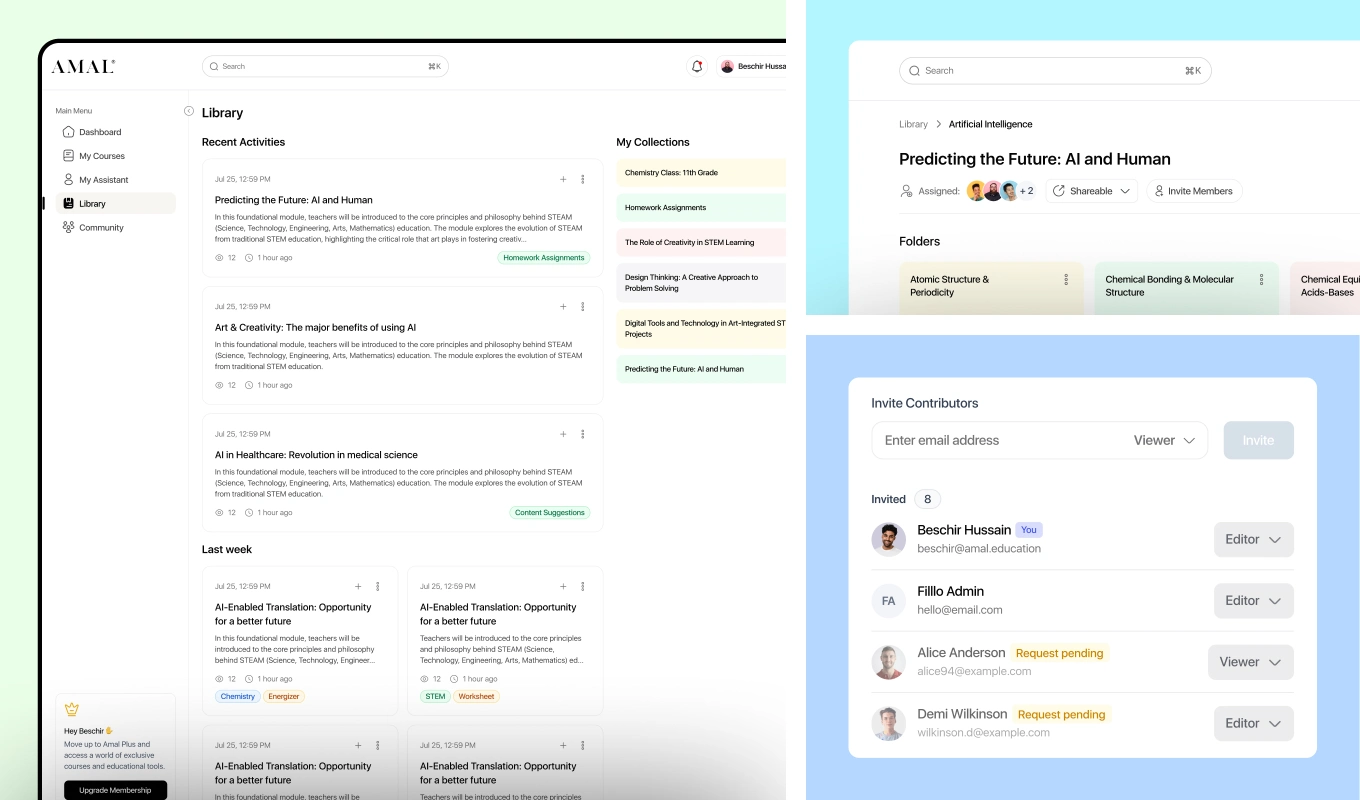Open Homework Assignments collection
The width and height of the screenshot is (1360, 800).
[x=701, y=208]
